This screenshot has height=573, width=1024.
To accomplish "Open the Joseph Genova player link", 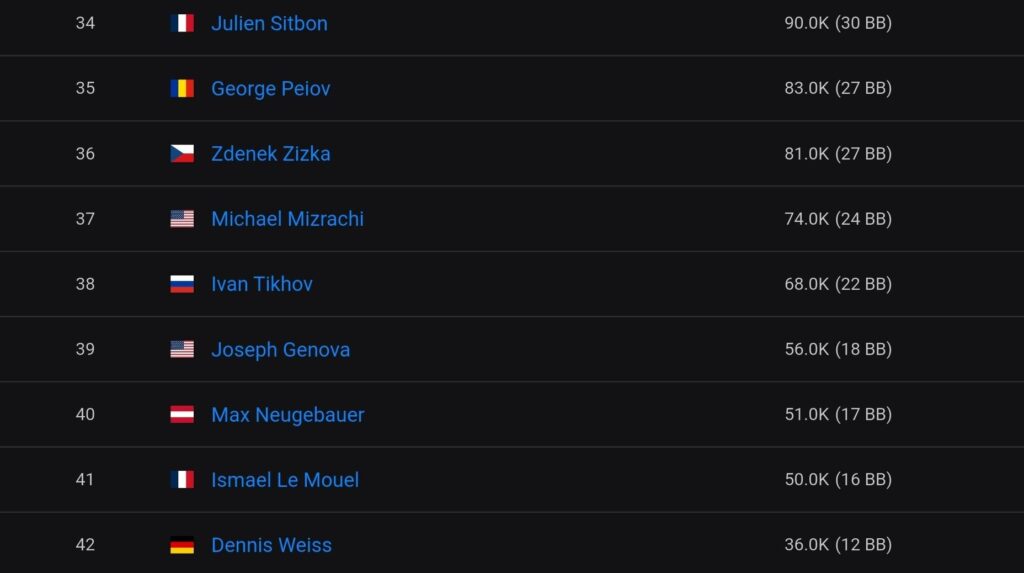I will (x=280, y=349).
